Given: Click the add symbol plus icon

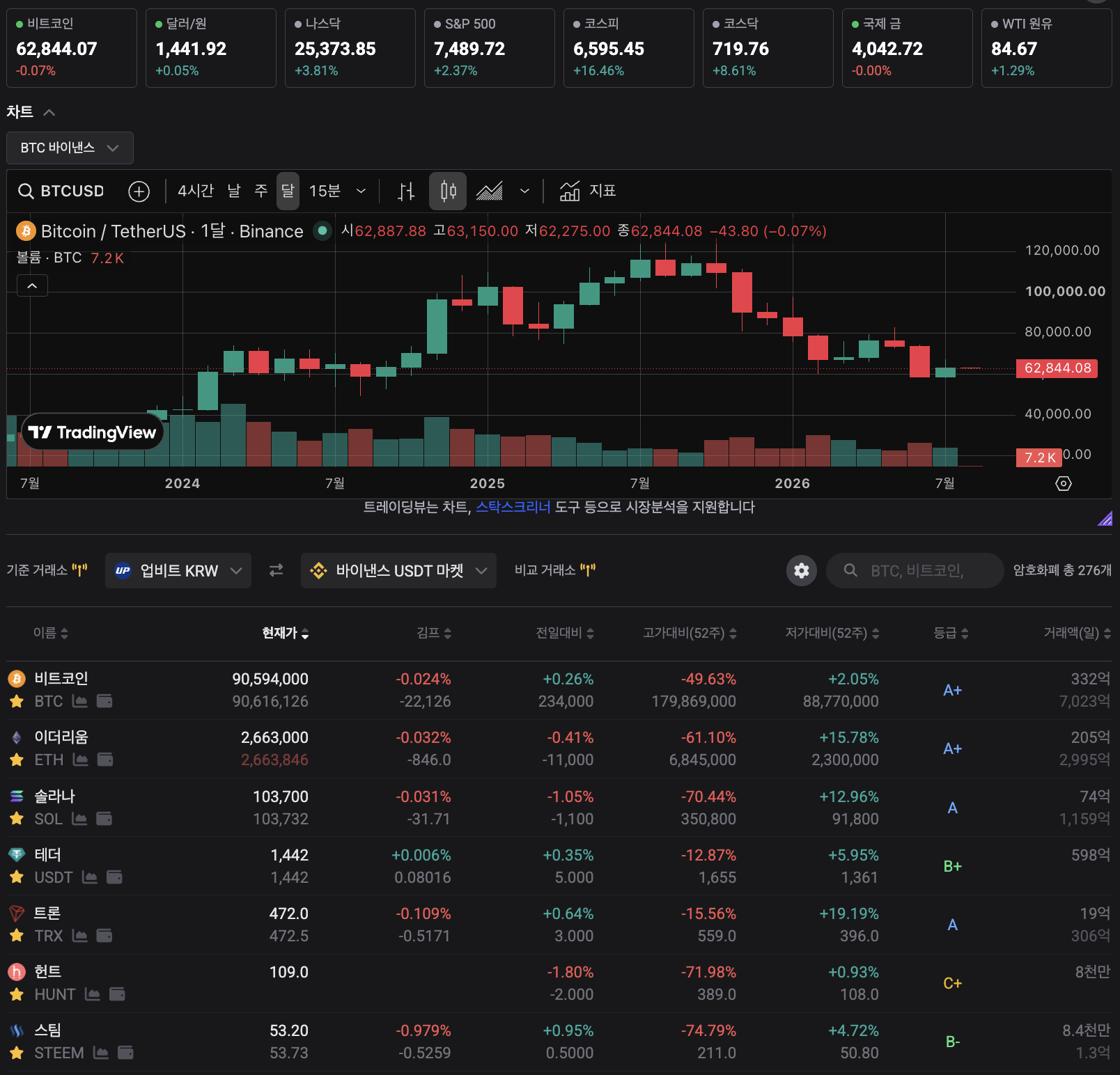Looking at the screenshot, I should (139, 191).
